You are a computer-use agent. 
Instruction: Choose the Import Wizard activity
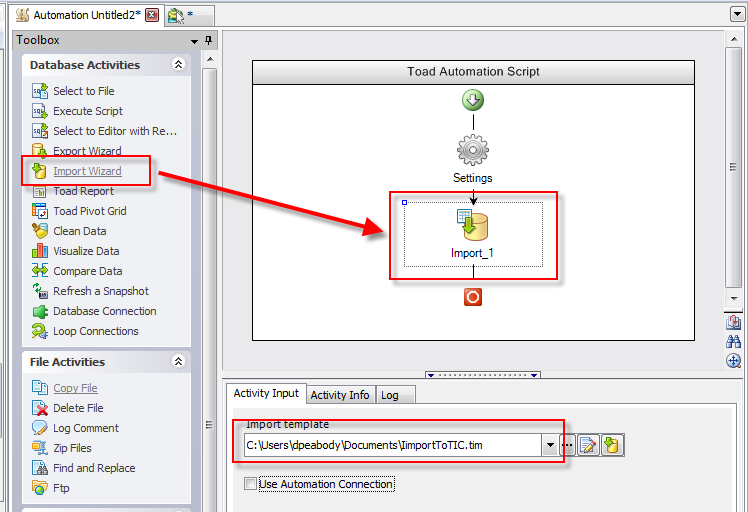click(76, 171)
